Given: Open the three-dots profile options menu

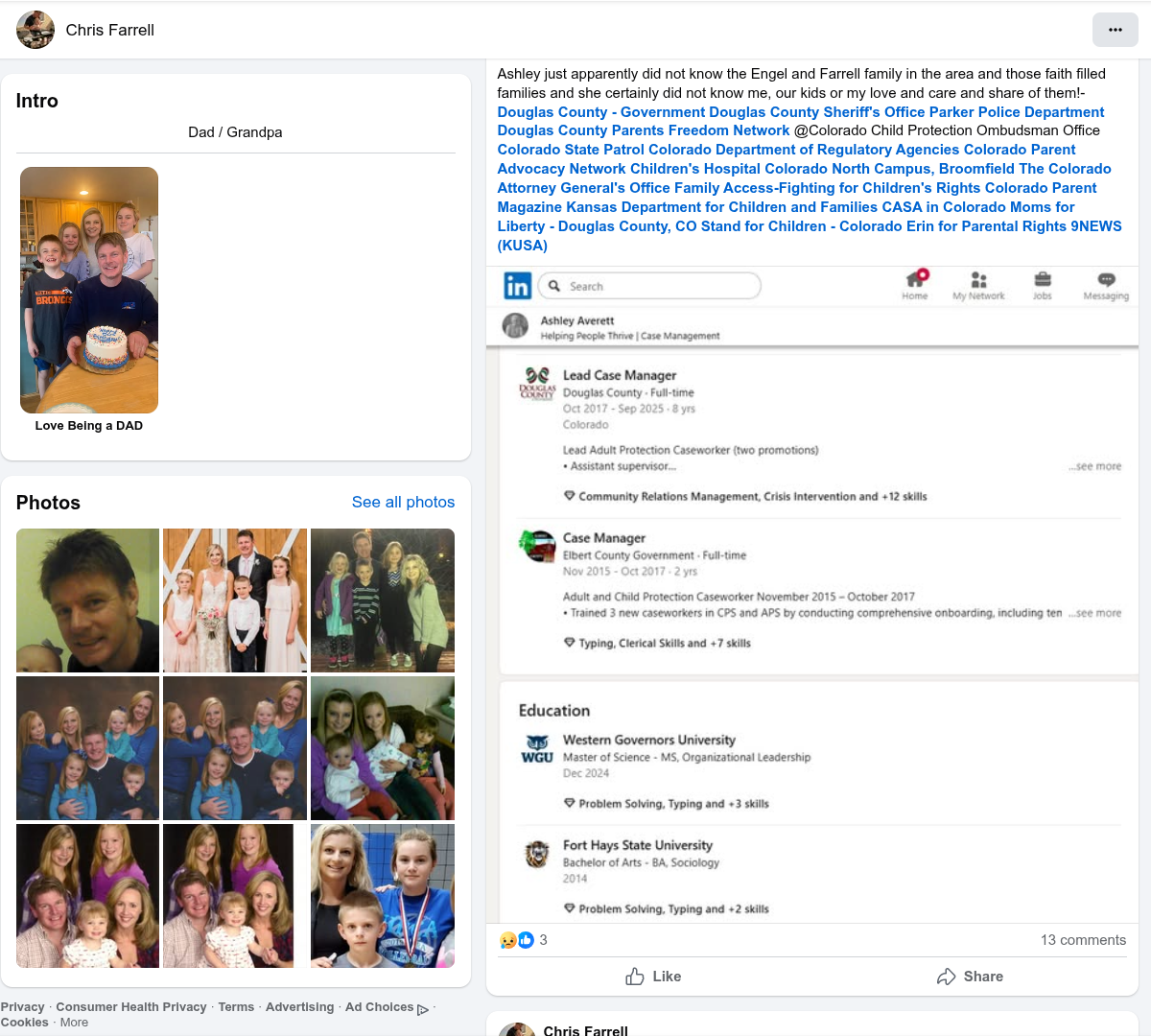Looking at the screenshot, I should tap(1115, 30).
